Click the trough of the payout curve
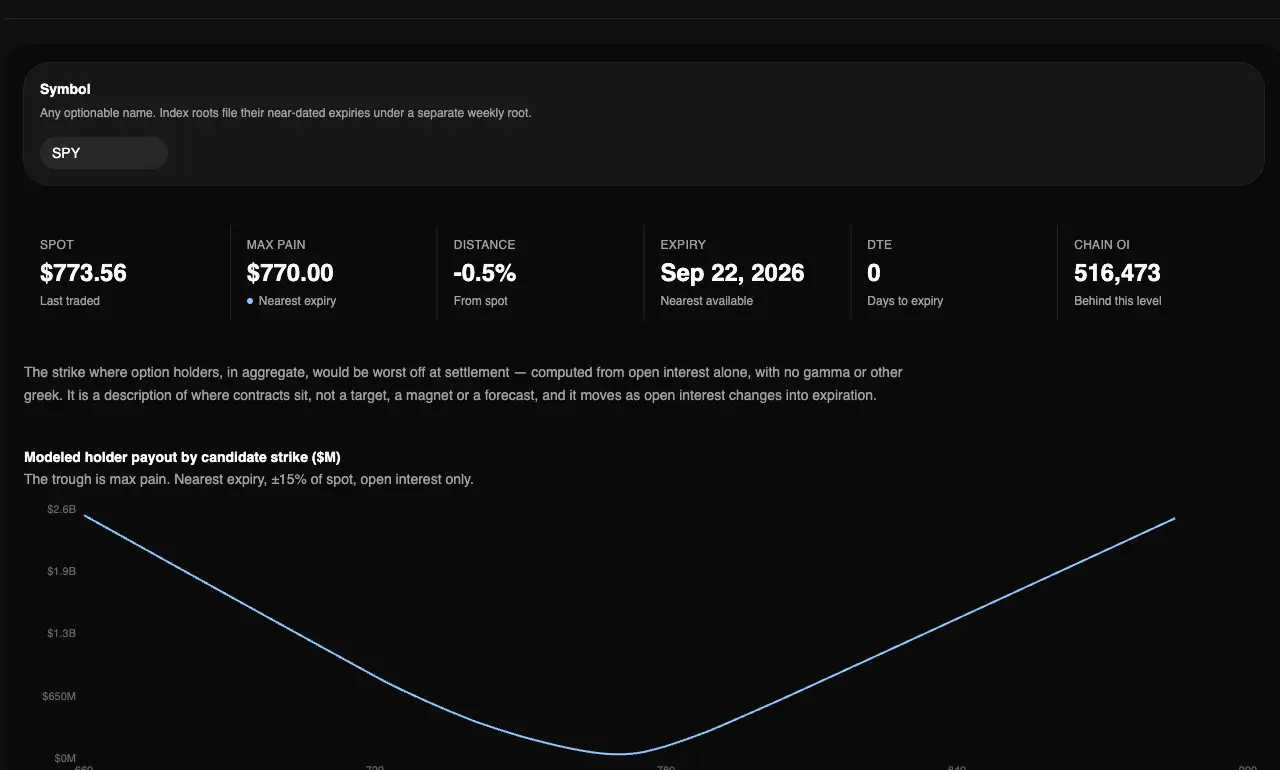The height and width of the screenshot is (770, 1280). 622,753
